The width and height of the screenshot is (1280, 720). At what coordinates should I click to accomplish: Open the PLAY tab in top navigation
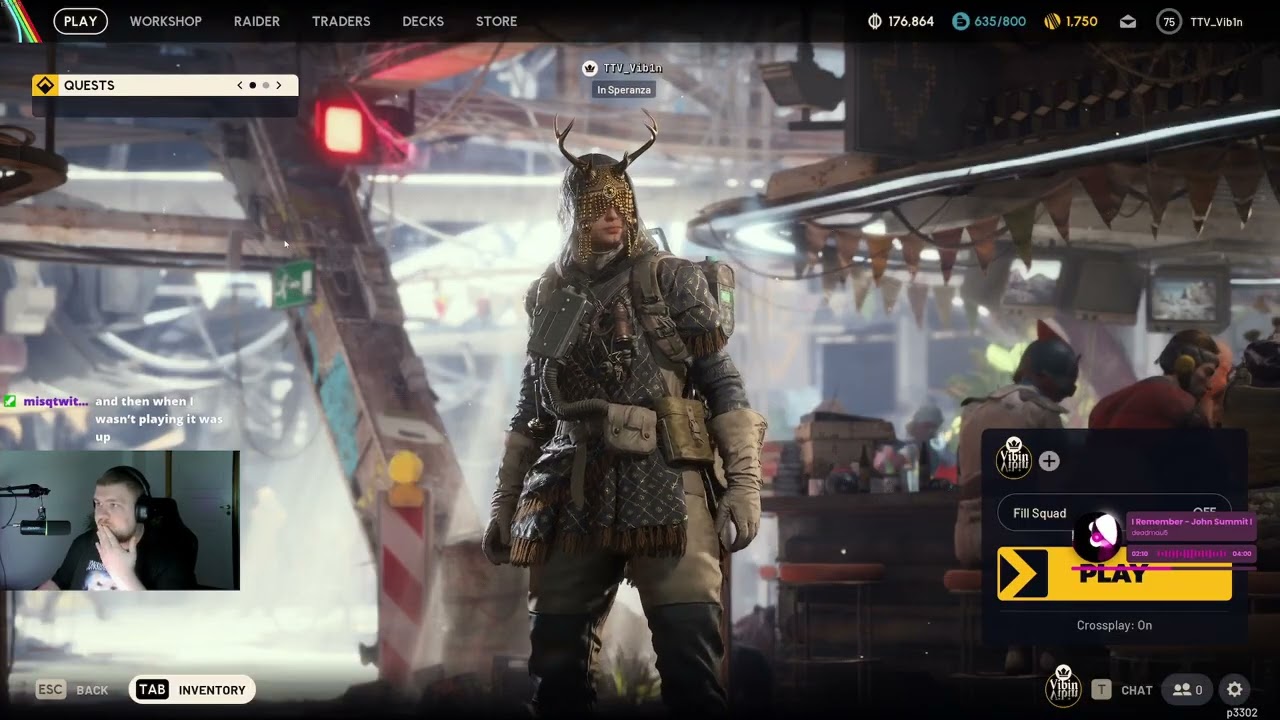click(80, 21)
